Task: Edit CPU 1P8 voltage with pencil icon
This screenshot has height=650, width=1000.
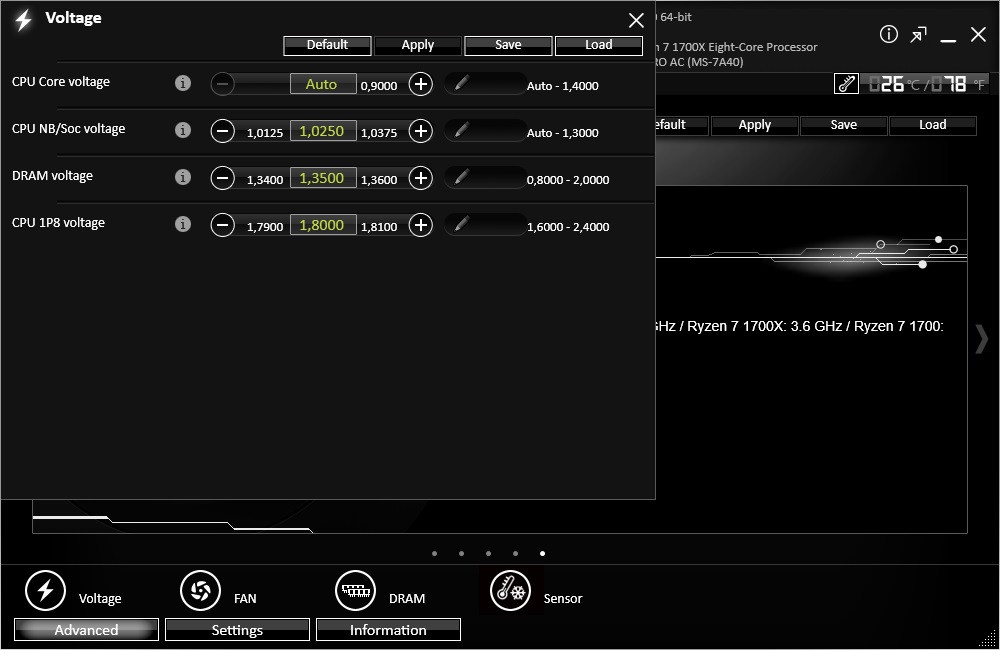Action: click(x=461, y=225)
